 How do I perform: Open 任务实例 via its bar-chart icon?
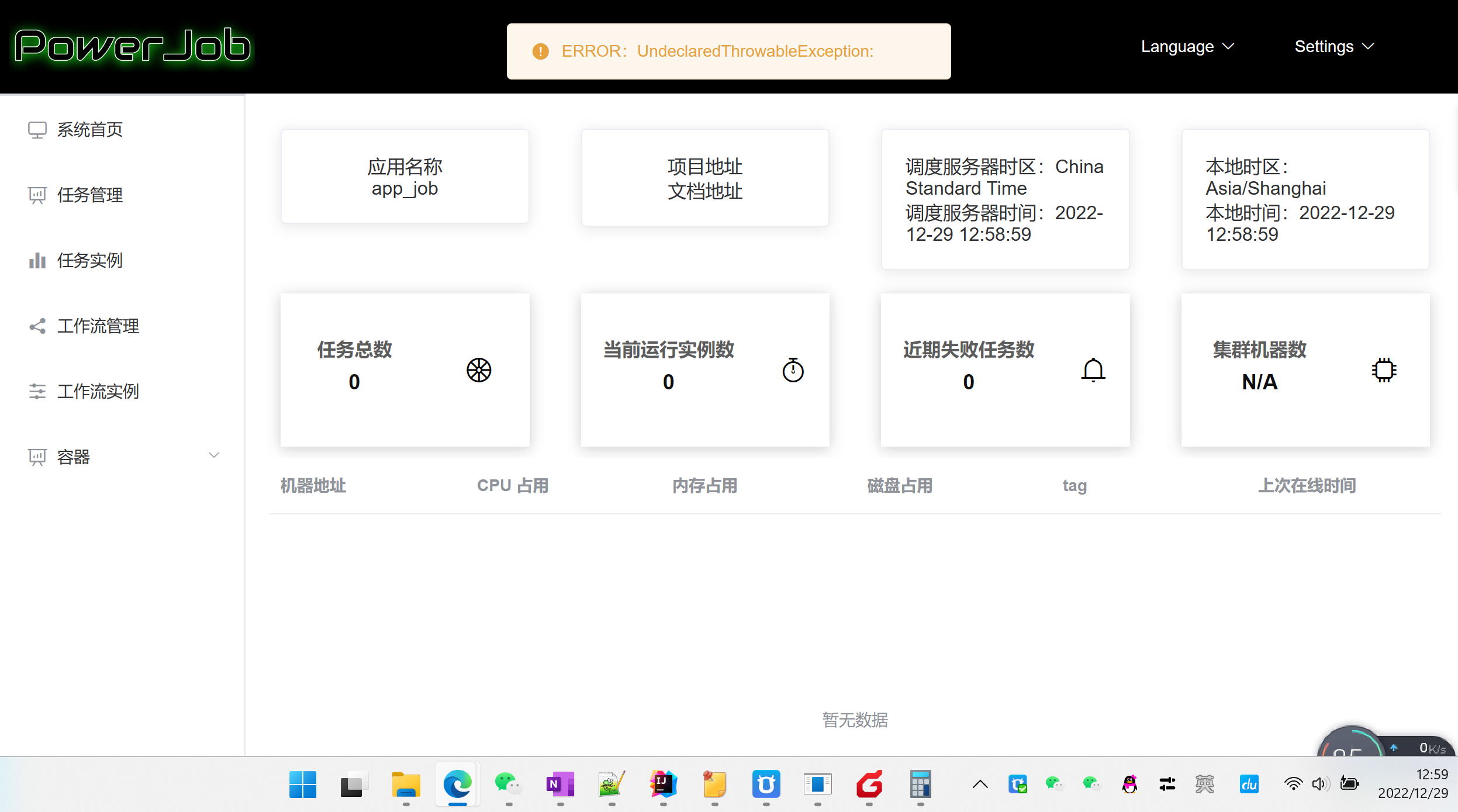pos(37,261)
